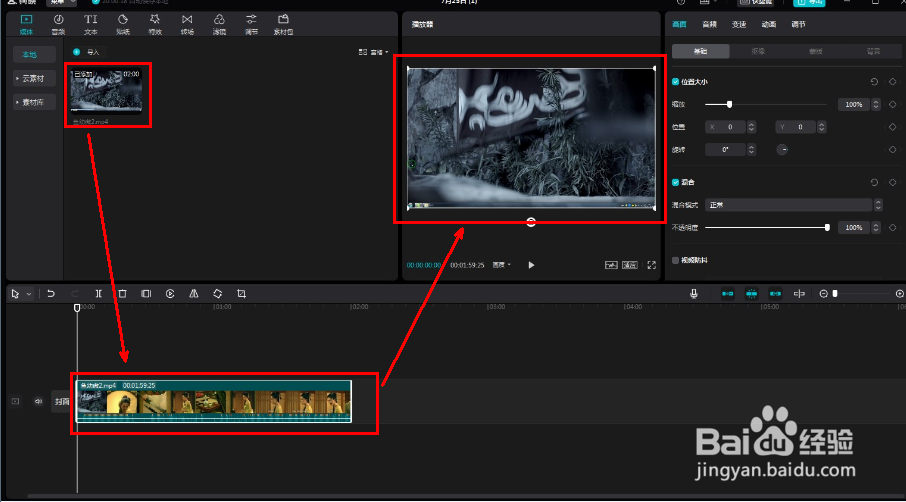Select the 抠像 cutout sub-tab
Image resolution: width=906 pixels, height=502 pixels.
coord(758,51)
